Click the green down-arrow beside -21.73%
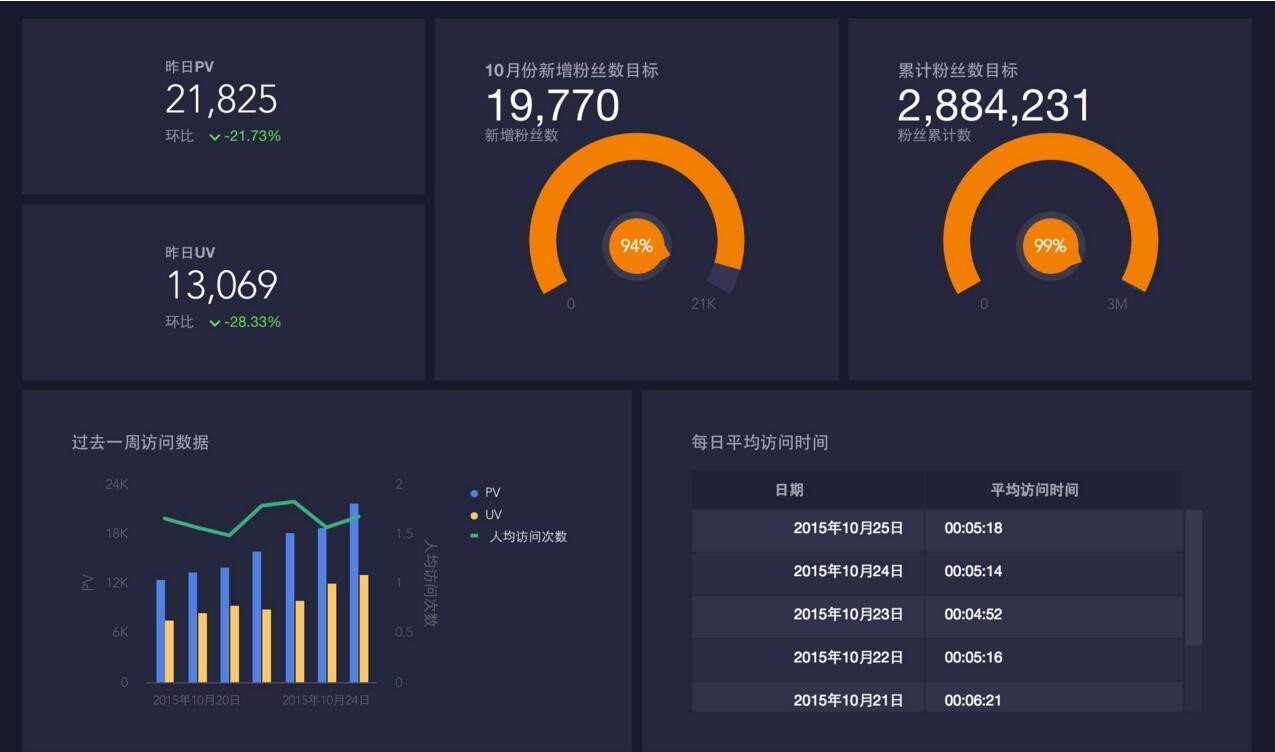Image resolution: width=1275 pixels, height=752 pixels. 215,137
